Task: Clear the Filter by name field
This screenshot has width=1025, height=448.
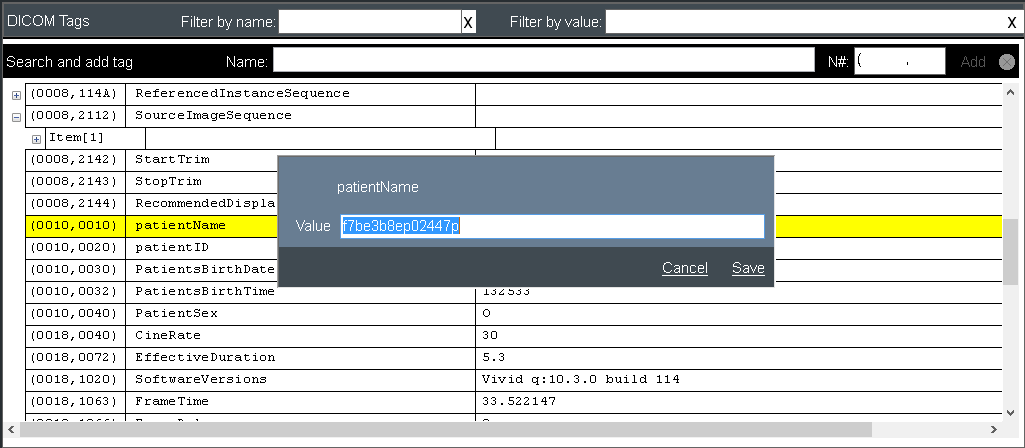Action: click(x=468, y=22)
